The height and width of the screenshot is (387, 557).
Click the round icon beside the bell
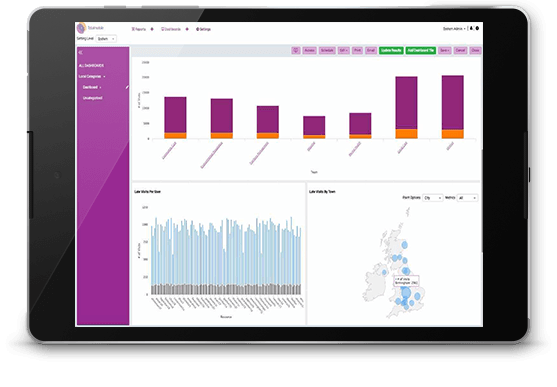[477, 28]
